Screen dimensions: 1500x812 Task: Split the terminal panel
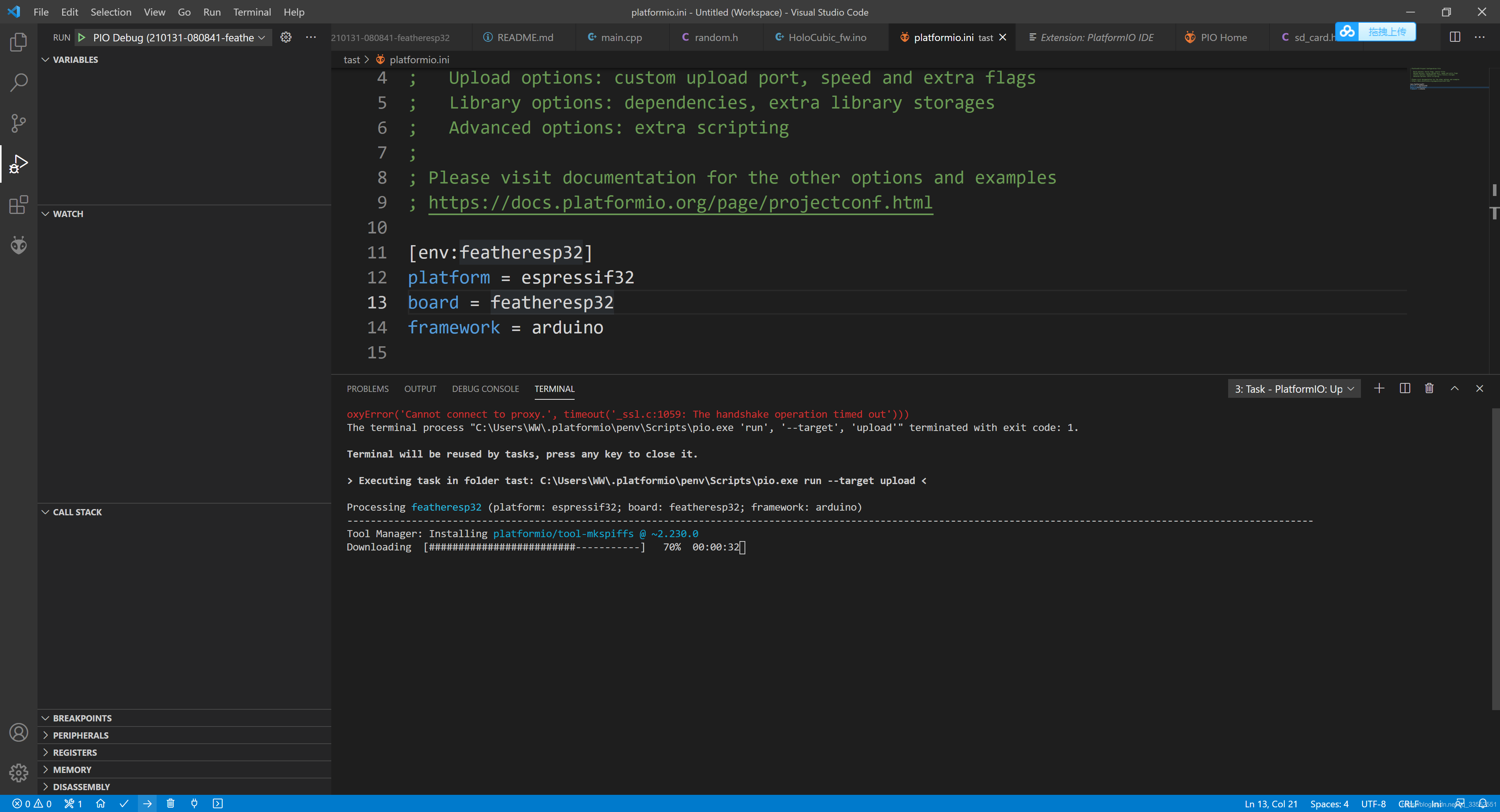click(x=1405, y=388)
